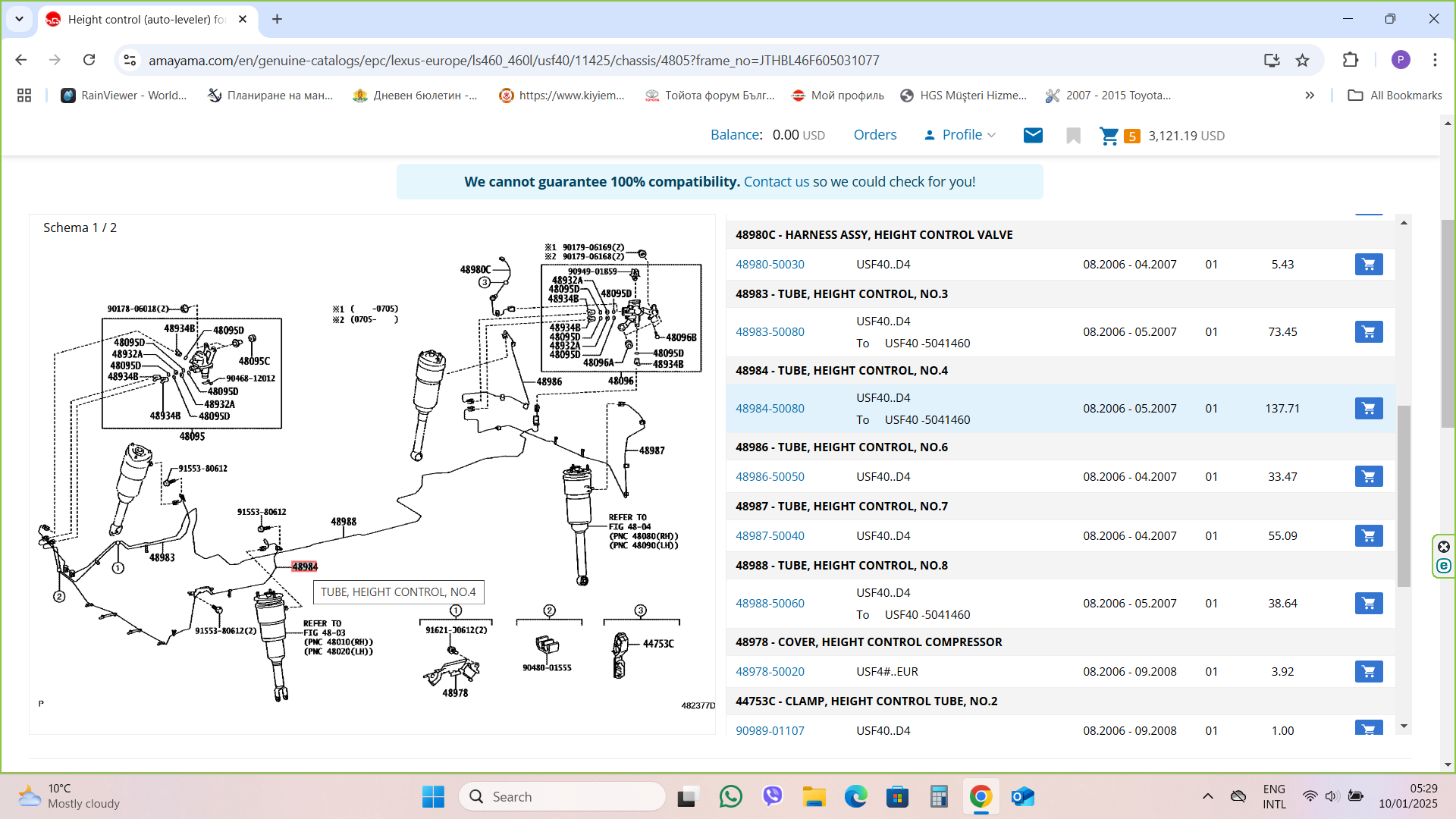Viewport: 1456px width, 819px height.
Task: Click the highlighted 48984 diagram label
Action: 305,566
